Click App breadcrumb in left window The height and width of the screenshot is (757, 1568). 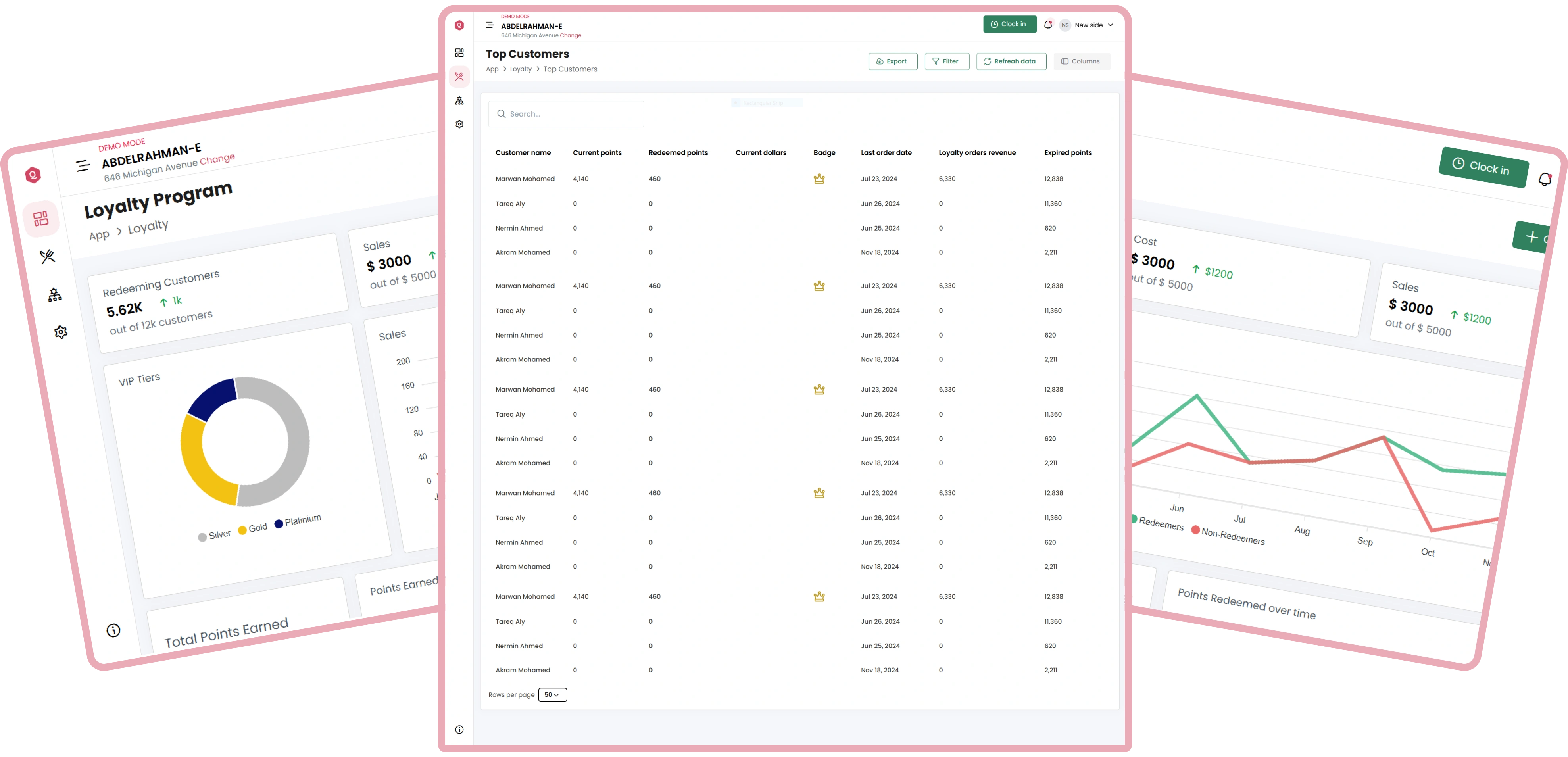click(x=99, y=236)
